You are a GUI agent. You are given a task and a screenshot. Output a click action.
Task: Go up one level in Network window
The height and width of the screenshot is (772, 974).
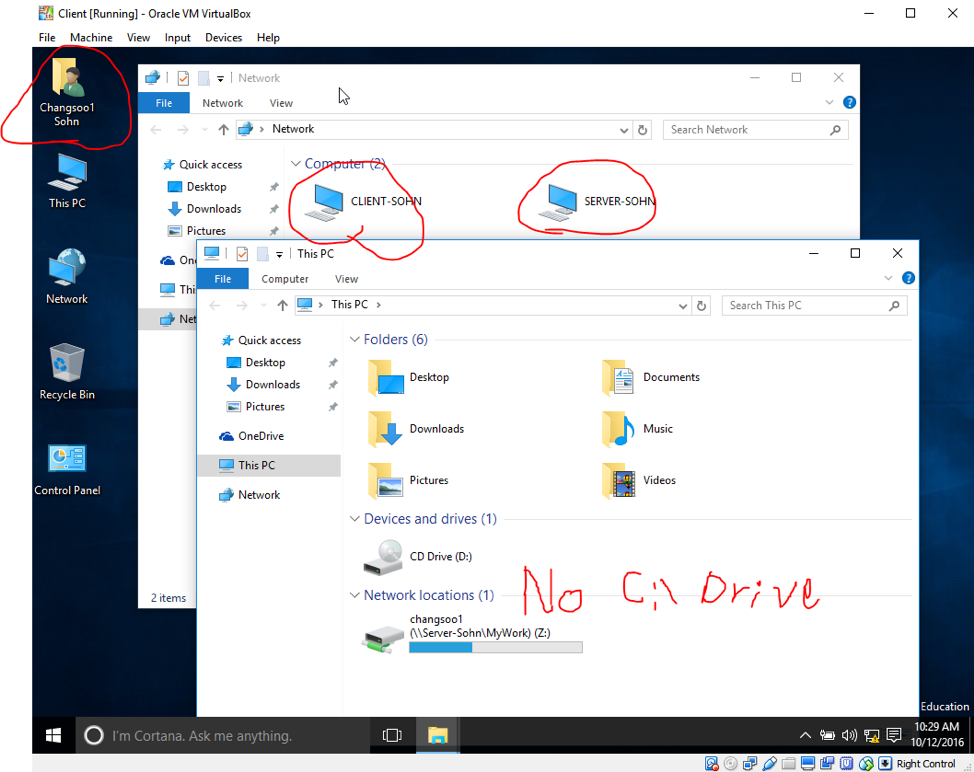coord(224,130)
